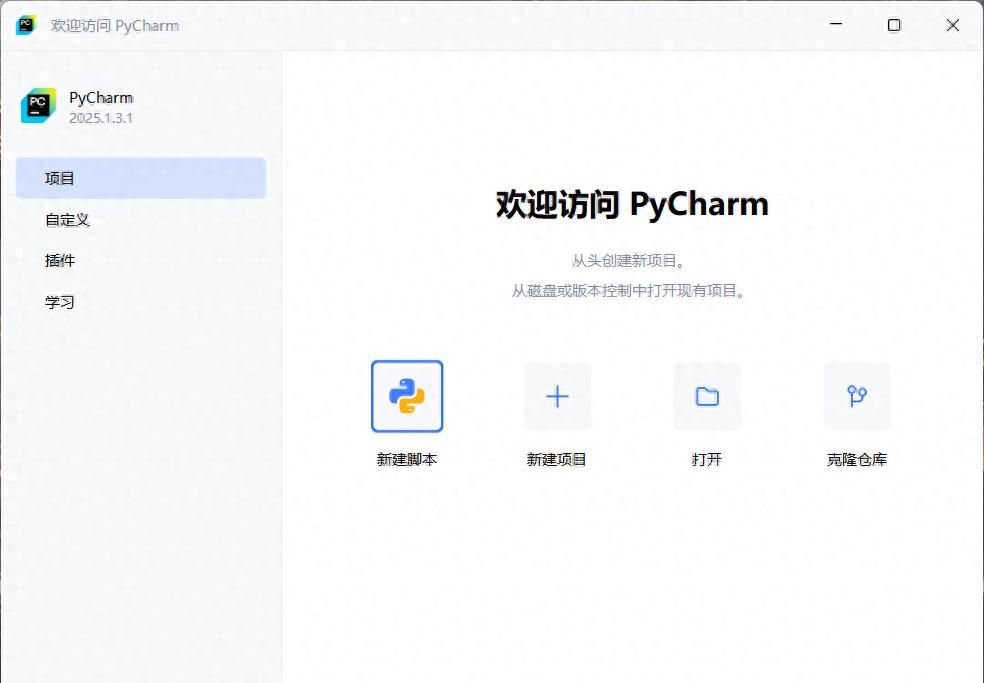Image resolution: width=984 pixels, height=683 pixels.
Task: Click the PyCharm icon in the title bar
Action: tap(24, 24)
